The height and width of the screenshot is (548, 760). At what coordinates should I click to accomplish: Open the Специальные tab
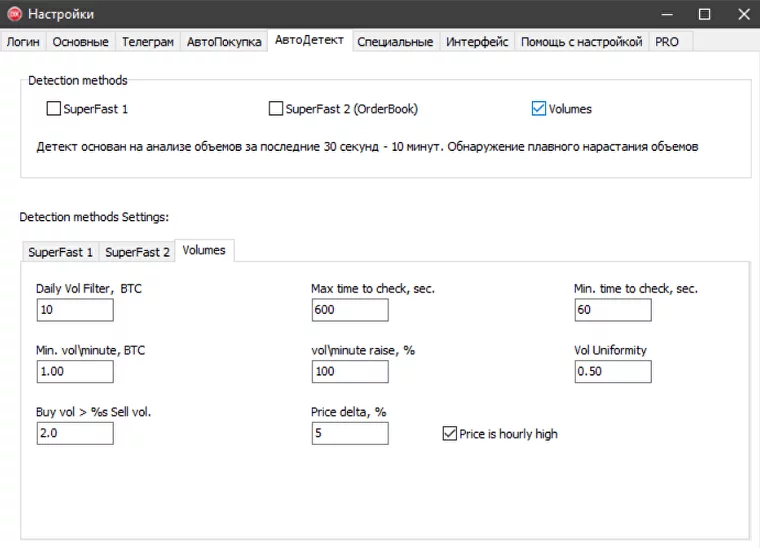395,42
